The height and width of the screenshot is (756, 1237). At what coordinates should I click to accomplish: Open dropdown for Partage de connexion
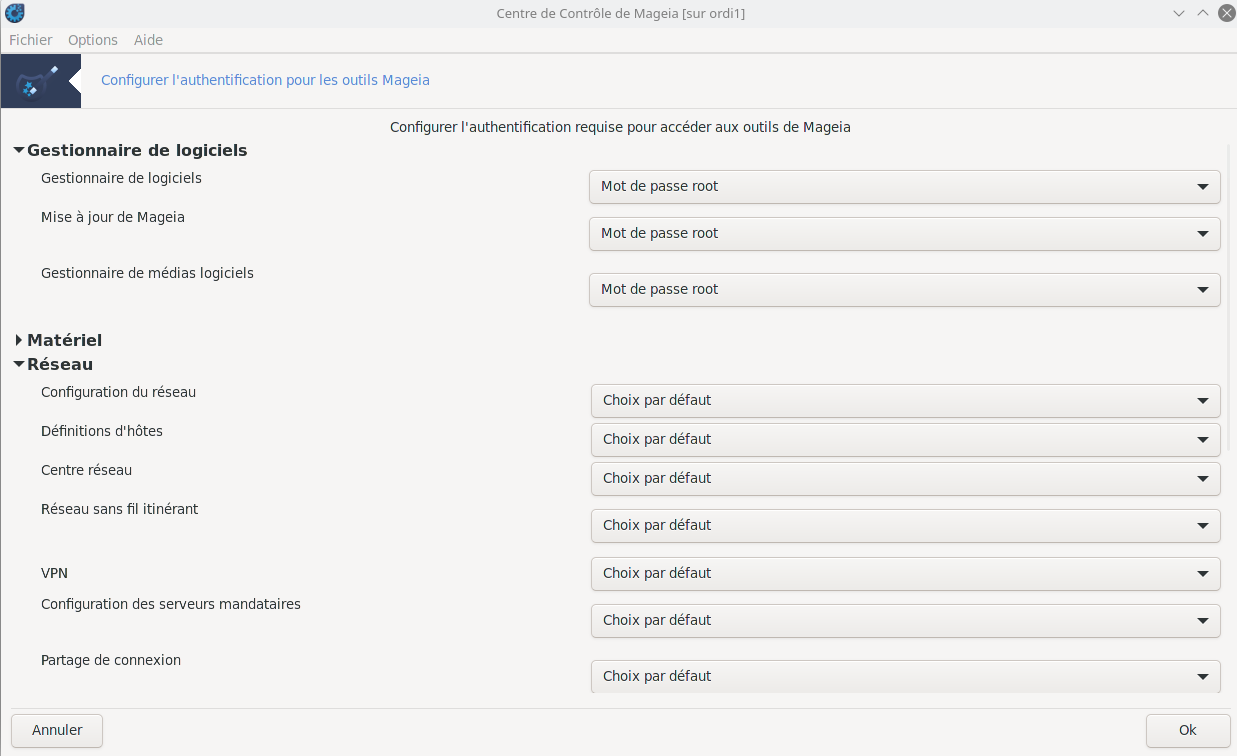[x=906, y=676]
